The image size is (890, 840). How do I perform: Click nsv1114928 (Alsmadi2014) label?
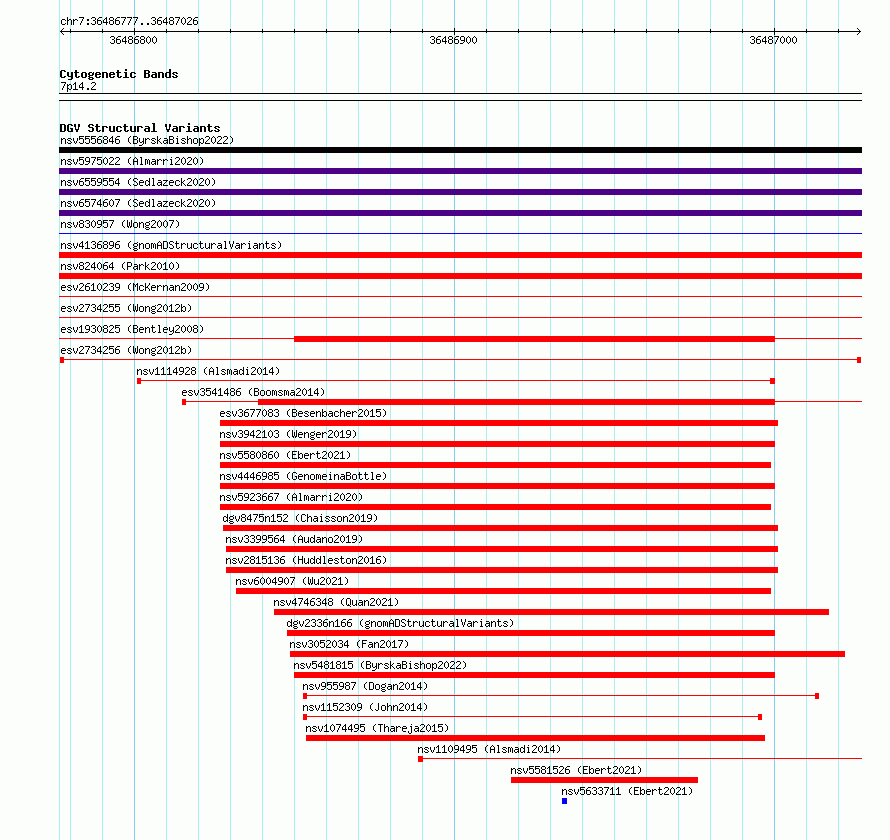[x=208, y=371]
